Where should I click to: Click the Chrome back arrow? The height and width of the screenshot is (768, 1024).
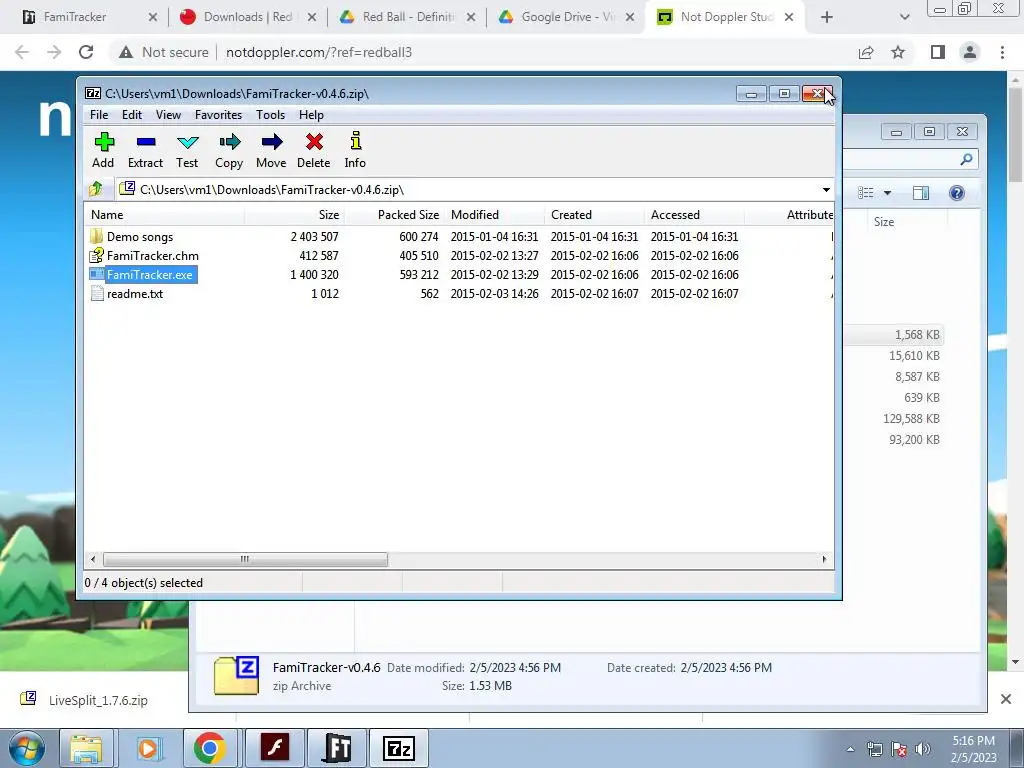[x=22, y=52]
